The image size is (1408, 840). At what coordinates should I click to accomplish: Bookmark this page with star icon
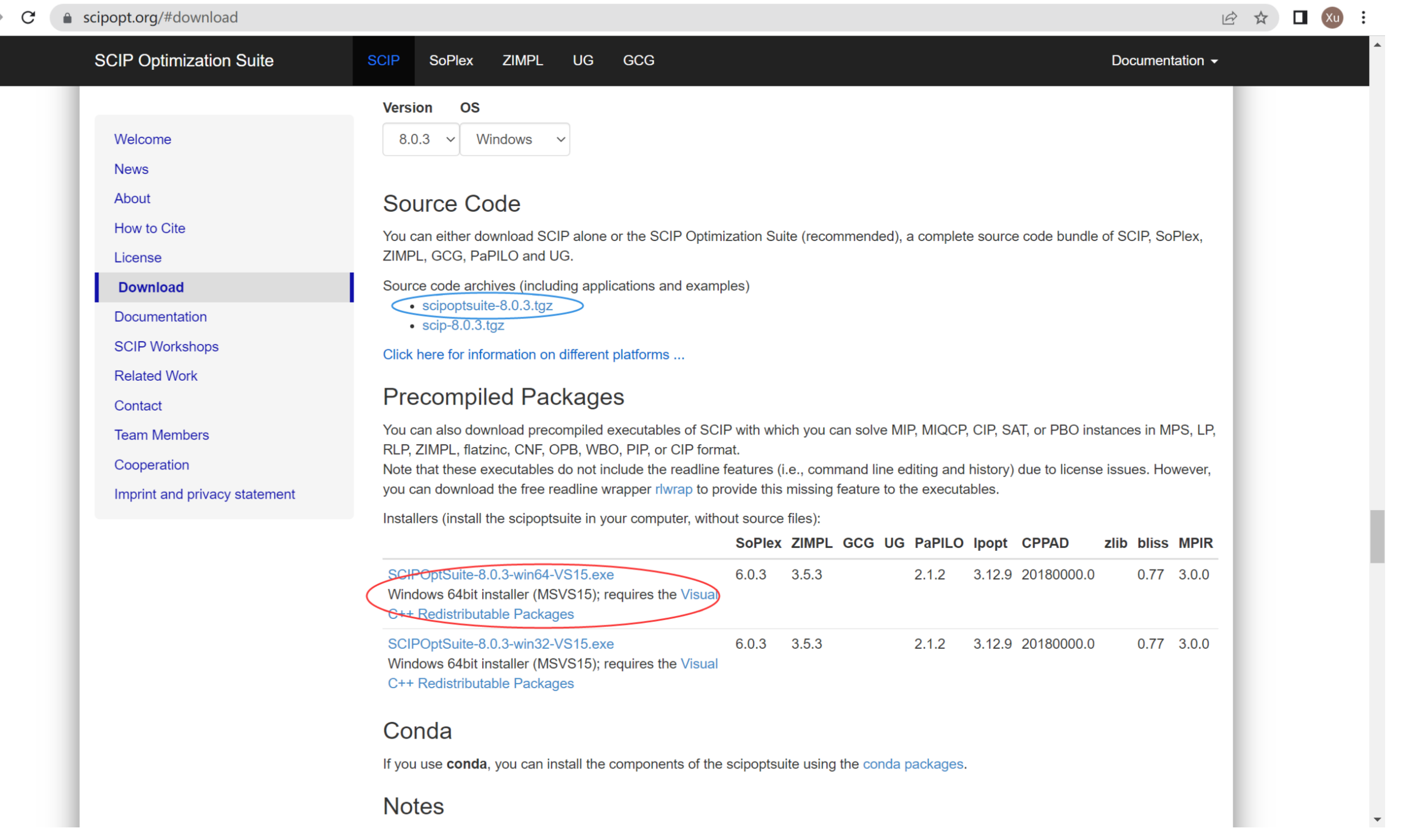pyautogui.click(x=1261, y=18)
